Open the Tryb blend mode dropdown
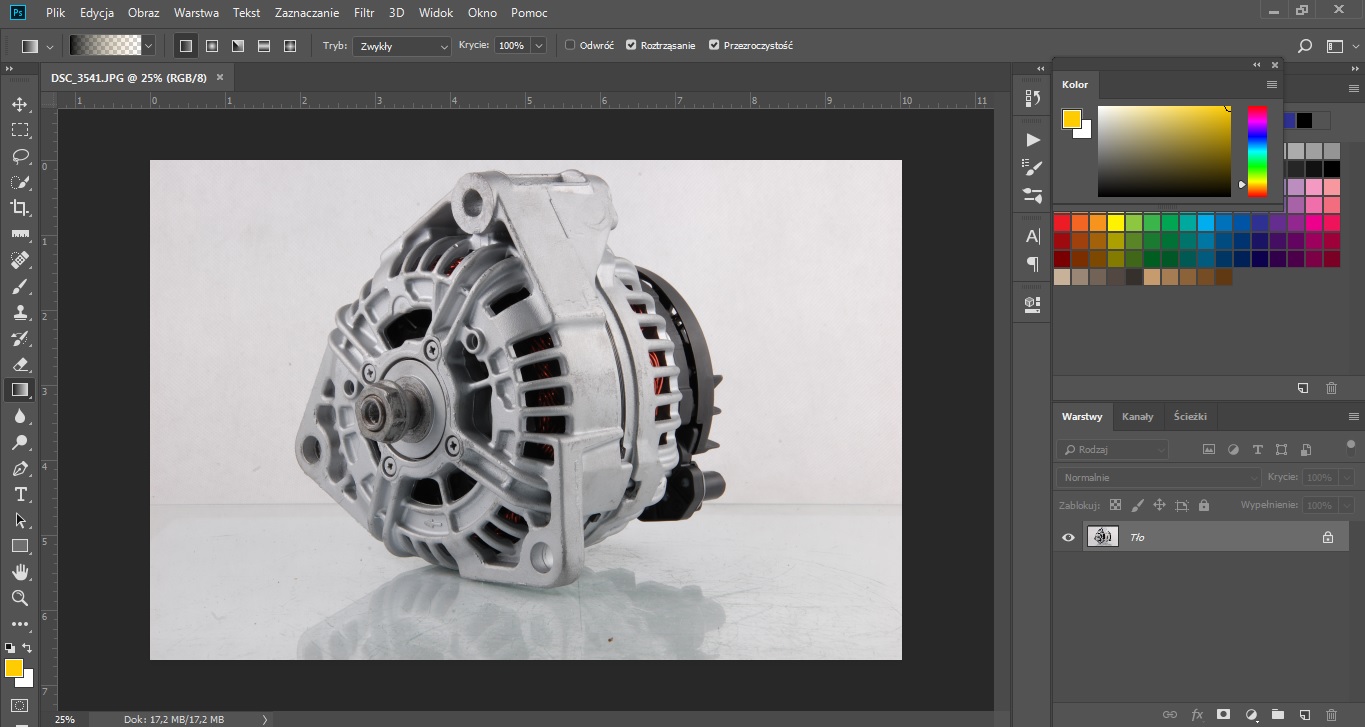The height and width of the screenshot is (727, 1365). click(x=401, y=46)
